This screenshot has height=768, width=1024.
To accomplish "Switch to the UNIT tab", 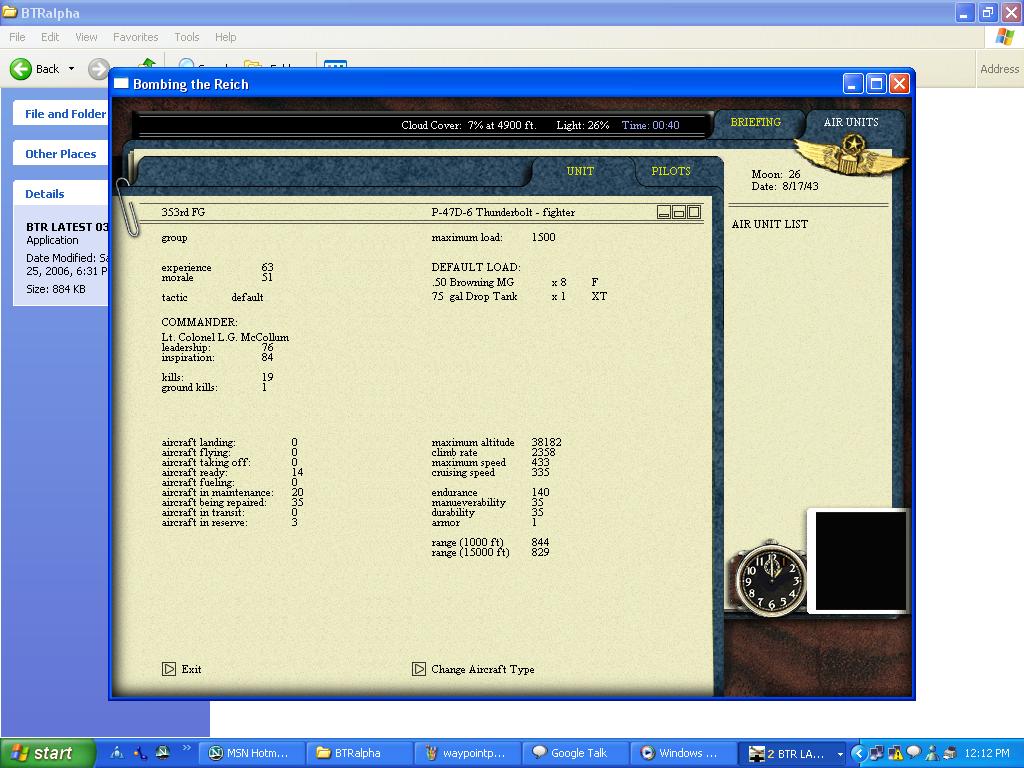I will click(580, 171).
